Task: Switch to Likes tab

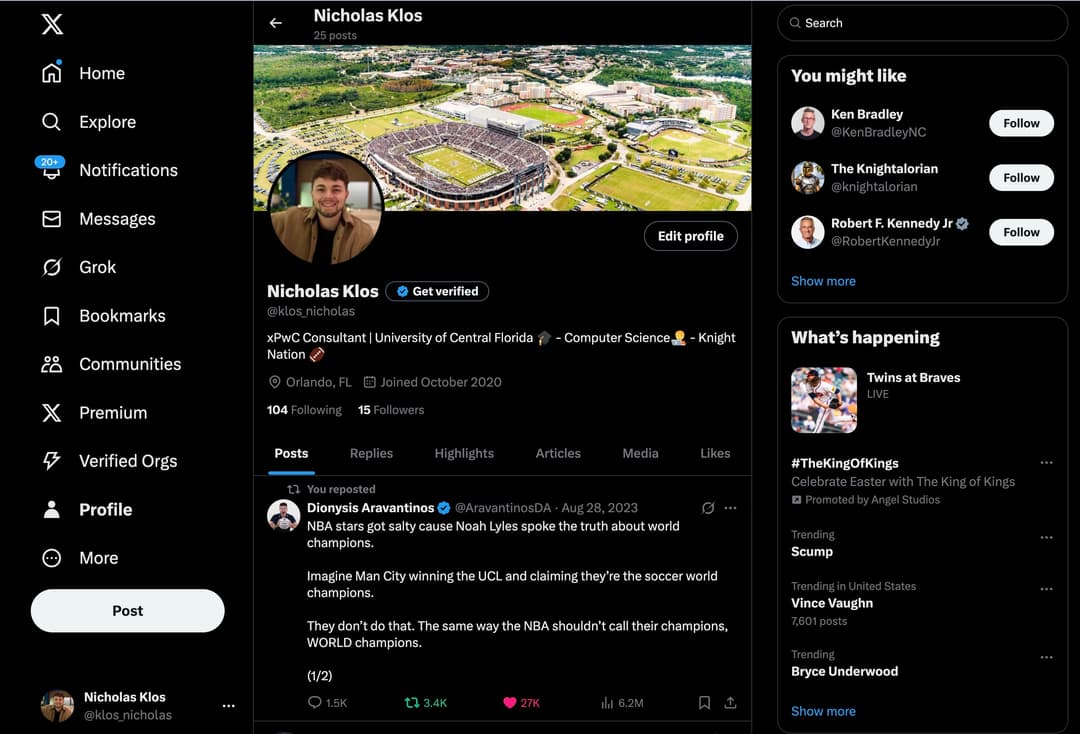Action: coord(715,454)
